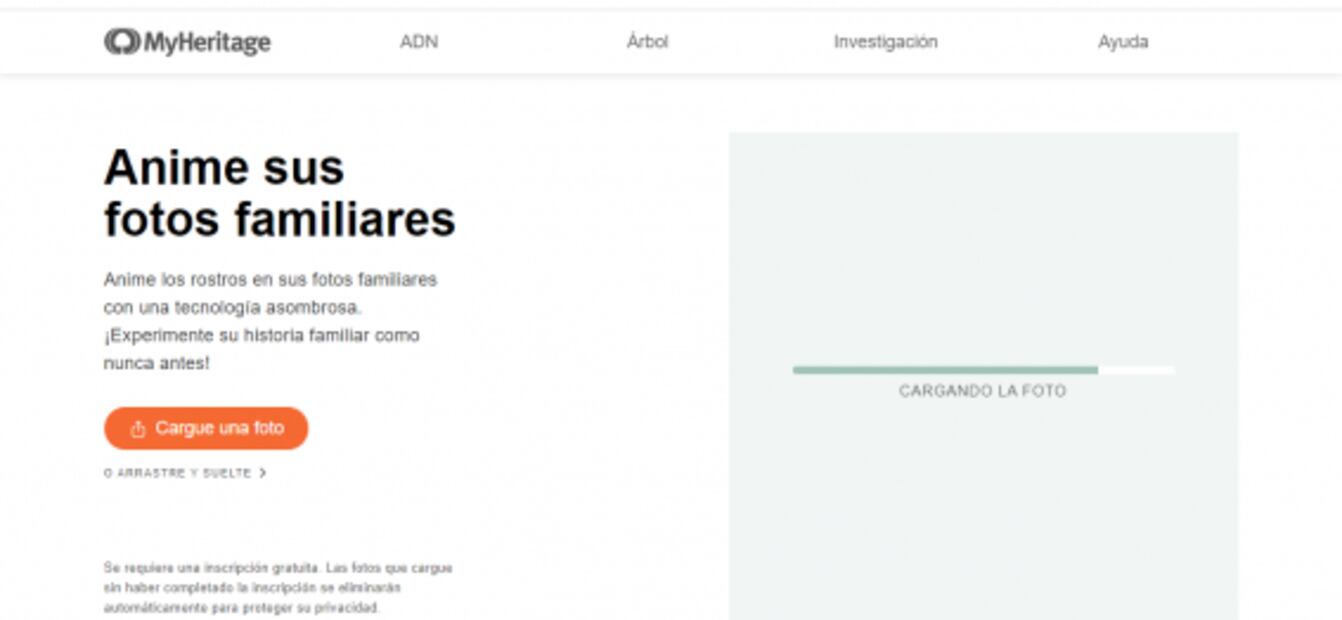Click the 'Anime los rostros' description line
1342x620 pixels.
pos(270,280)
